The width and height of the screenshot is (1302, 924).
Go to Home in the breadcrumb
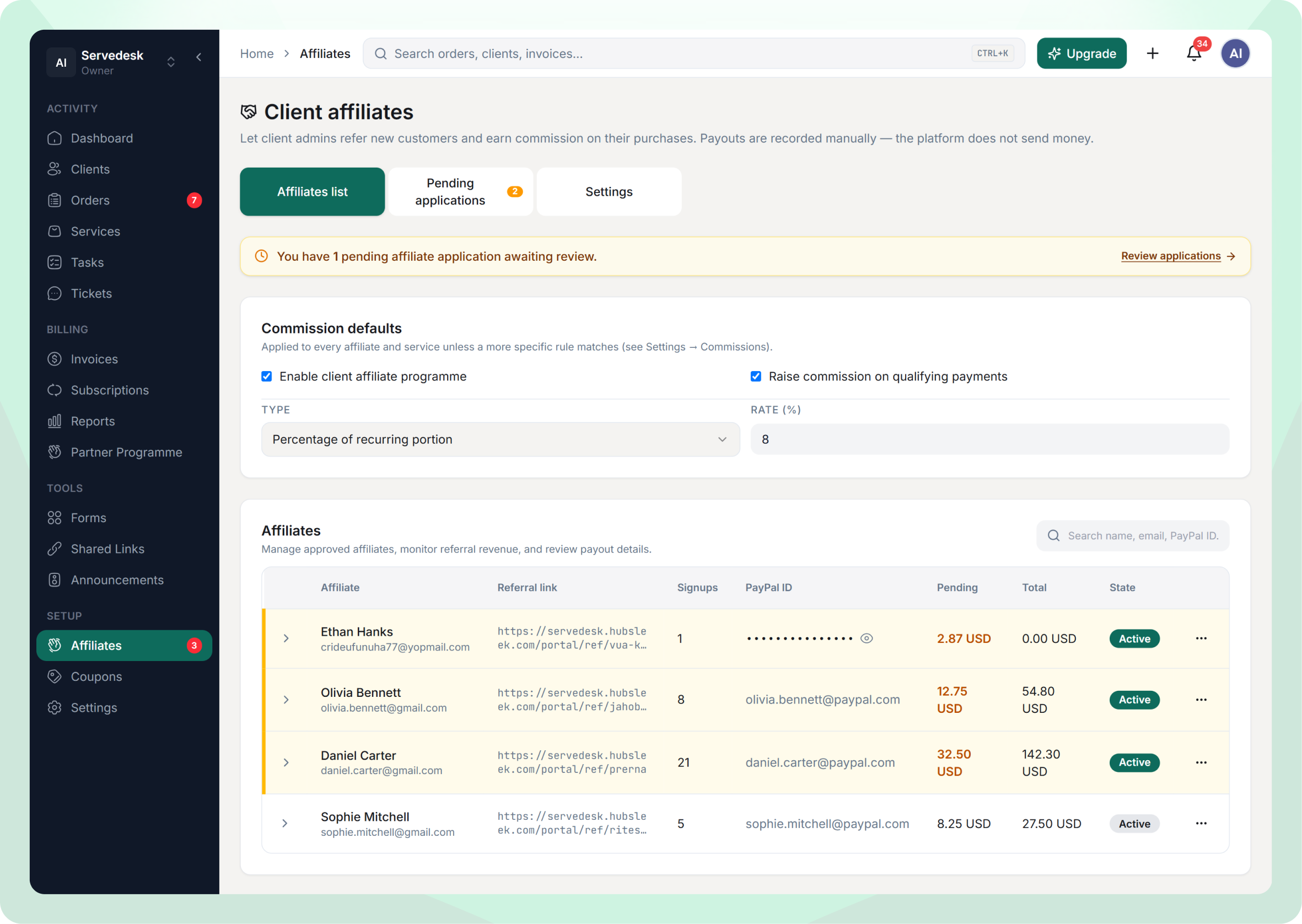click(x=256, y=53)
